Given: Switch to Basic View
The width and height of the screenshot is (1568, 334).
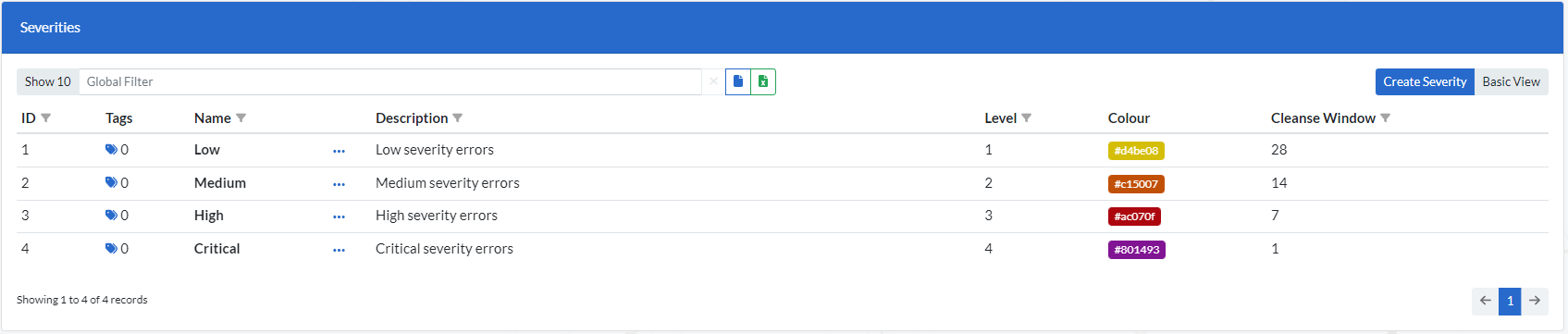Looking at the screenshot, I should coord(1512,81).
